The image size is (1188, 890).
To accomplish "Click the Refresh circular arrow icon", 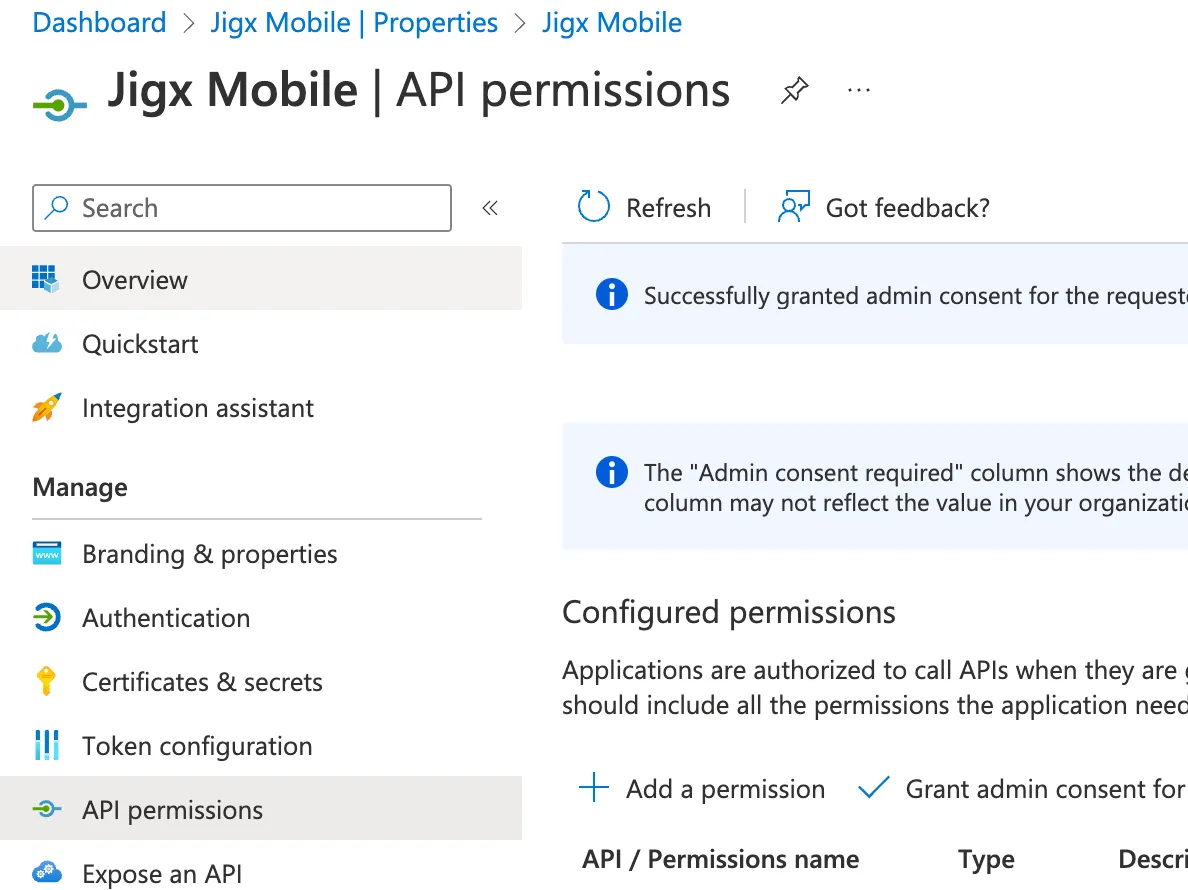I will click(593, 207).
